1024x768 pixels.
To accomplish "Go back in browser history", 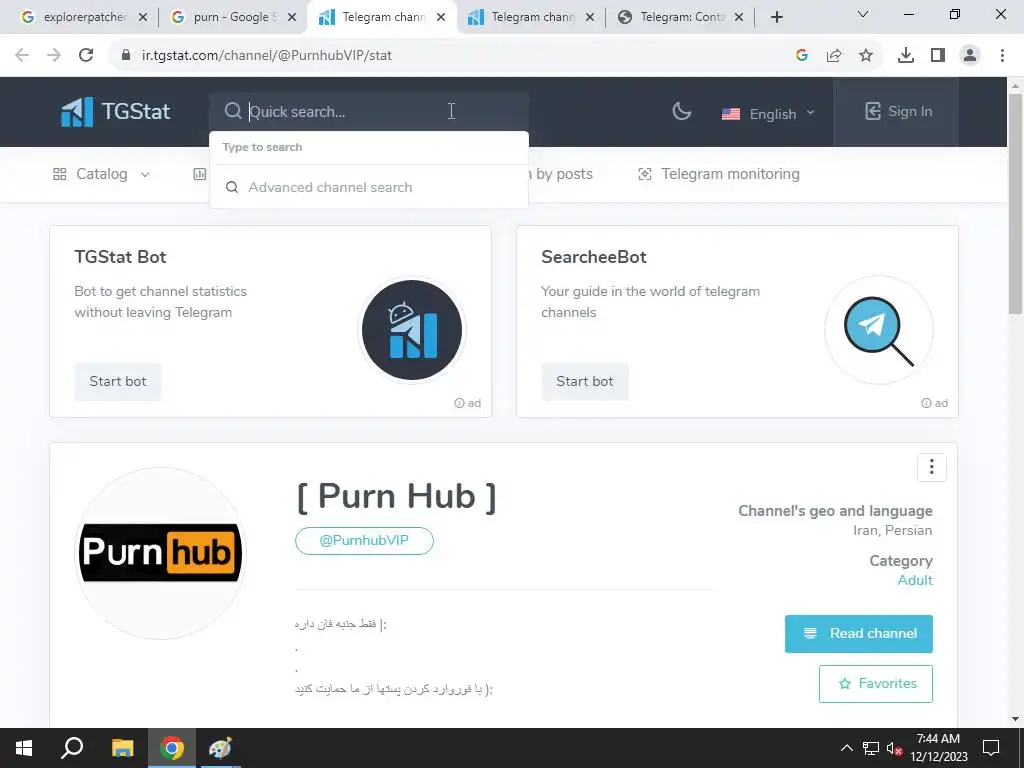I will [x=22, y=56].
